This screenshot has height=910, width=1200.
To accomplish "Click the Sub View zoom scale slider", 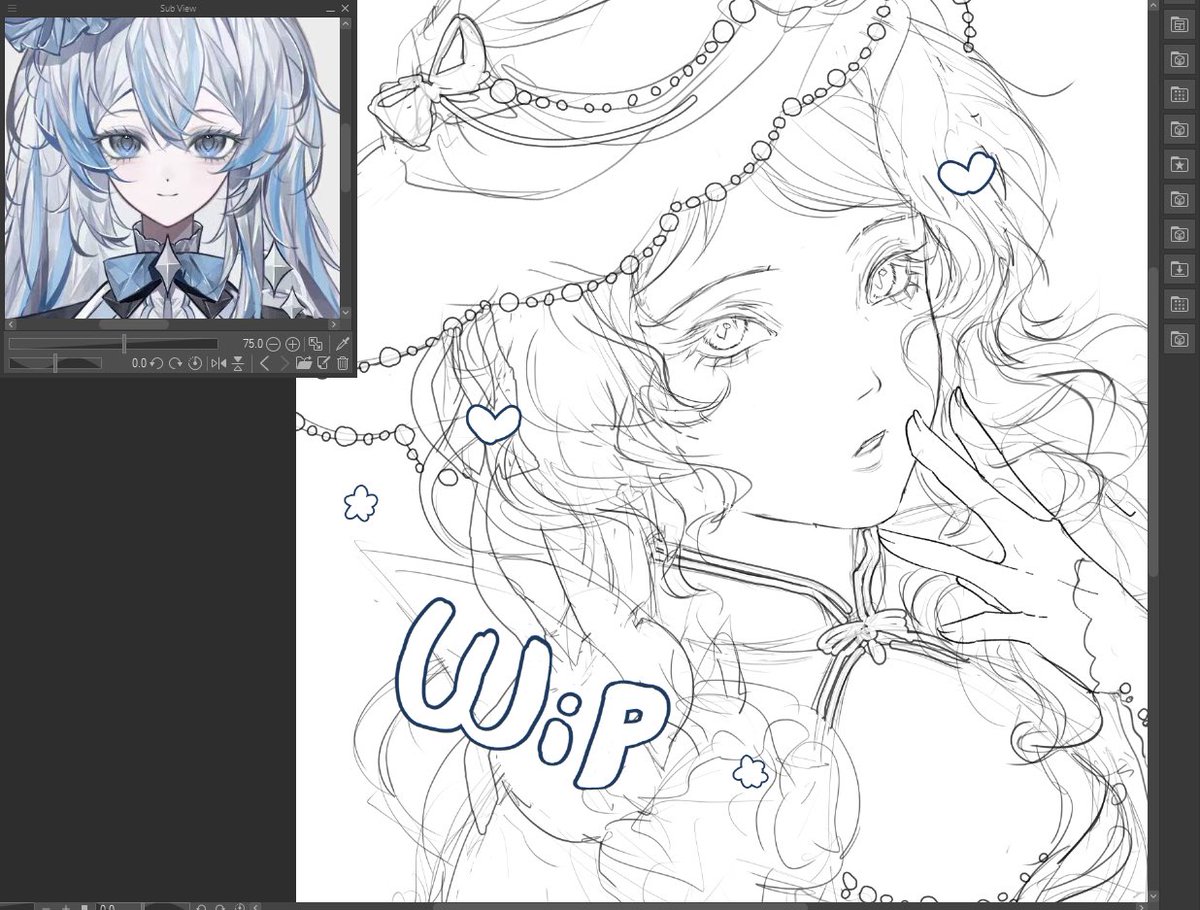I will (113, 343).
